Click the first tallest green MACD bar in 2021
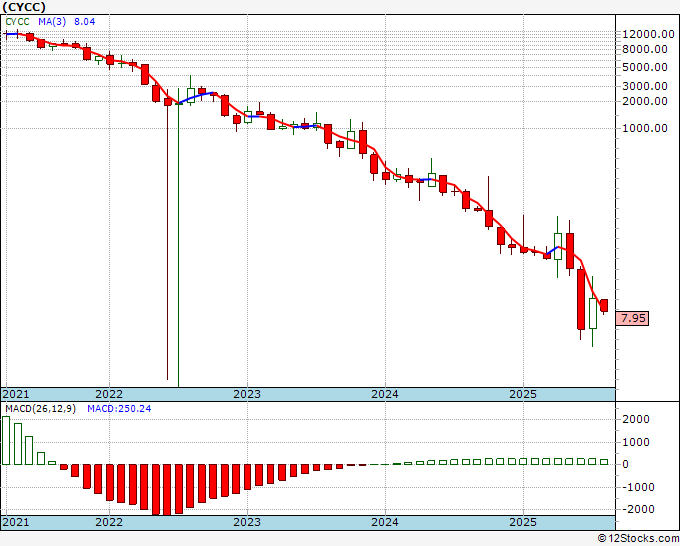 pos(6,441)
